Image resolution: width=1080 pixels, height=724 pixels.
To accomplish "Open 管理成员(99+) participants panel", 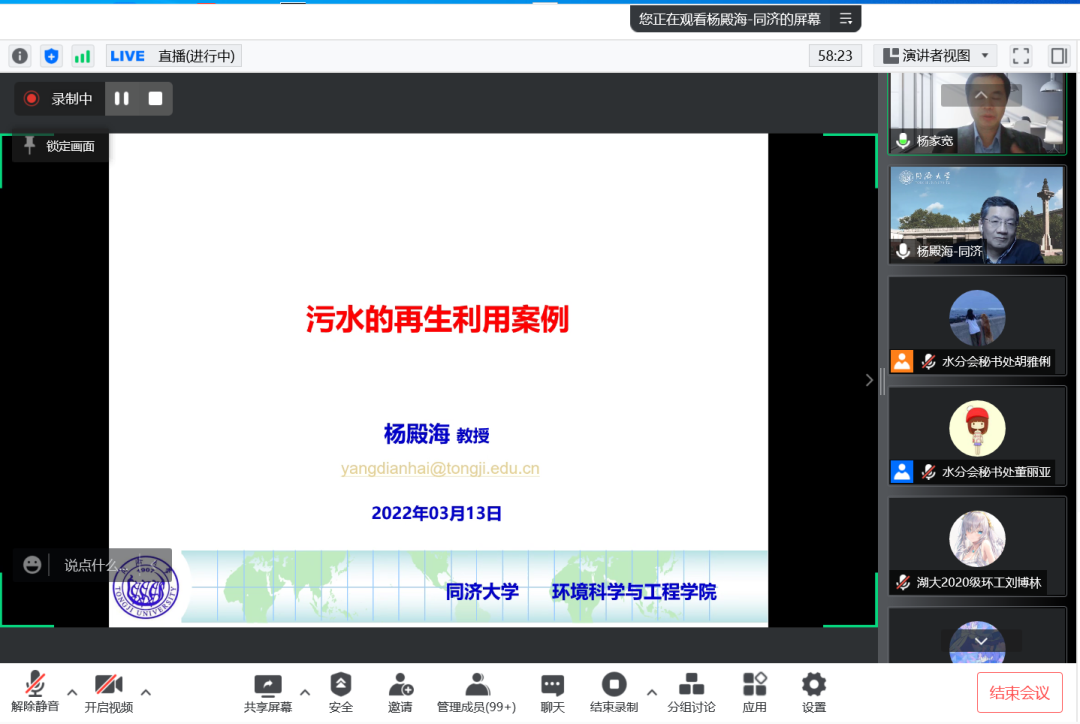I will point(476,692).
